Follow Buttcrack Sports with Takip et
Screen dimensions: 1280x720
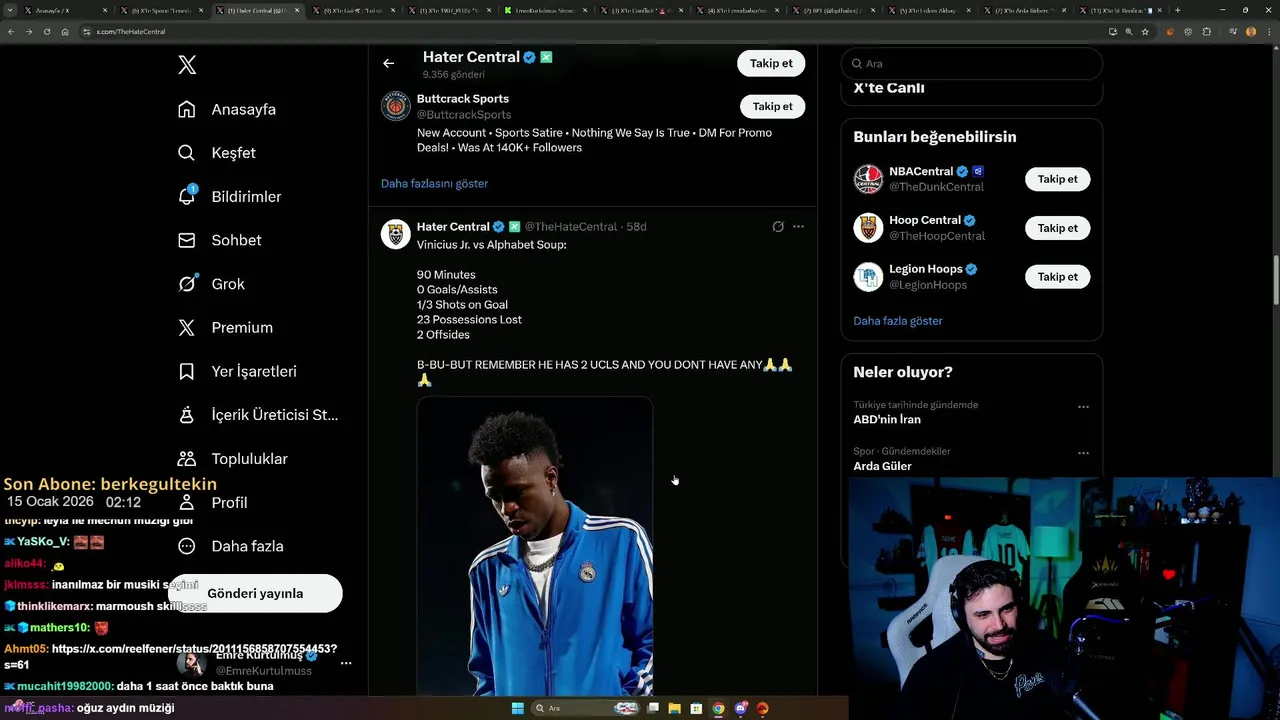(772, 106)
